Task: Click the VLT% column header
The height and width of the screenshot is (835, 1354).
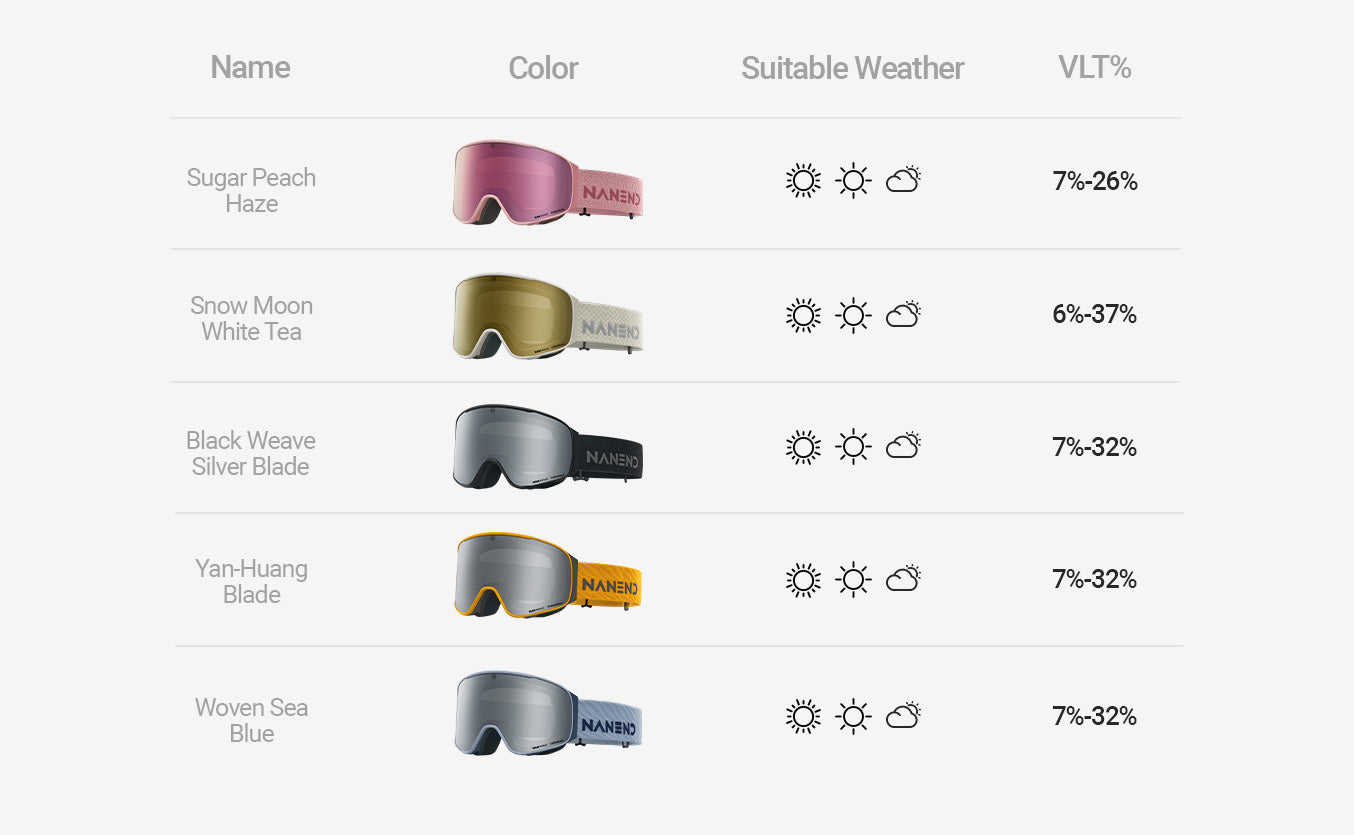Action: (x=1094, y=67)
